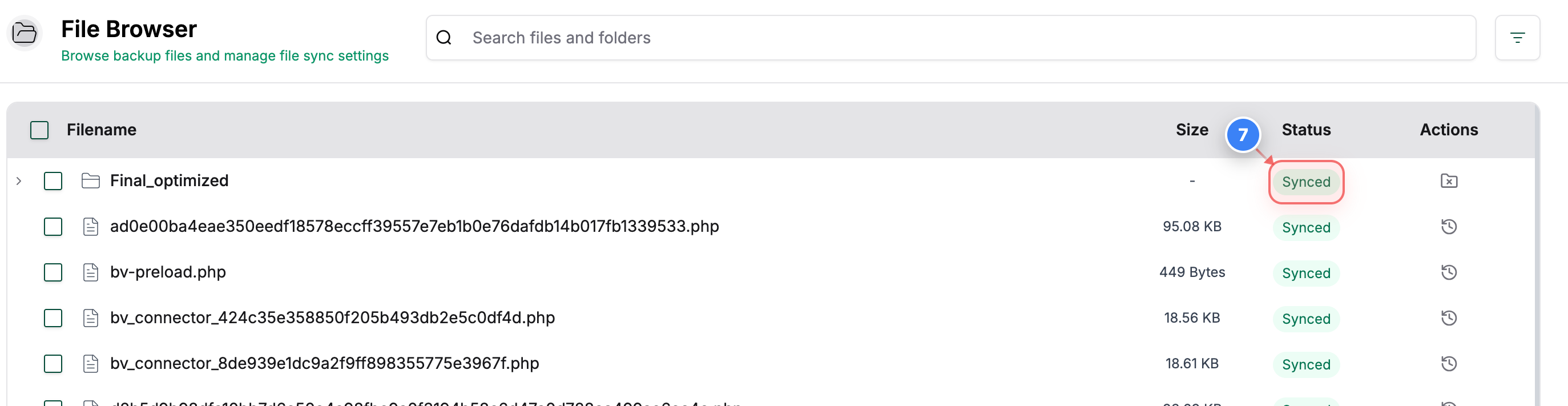Image resolution: width=1568 pixels, height=406 pixels.
Task: Click the Synced badge for Final_optimized
Action: pos(1305,182)
